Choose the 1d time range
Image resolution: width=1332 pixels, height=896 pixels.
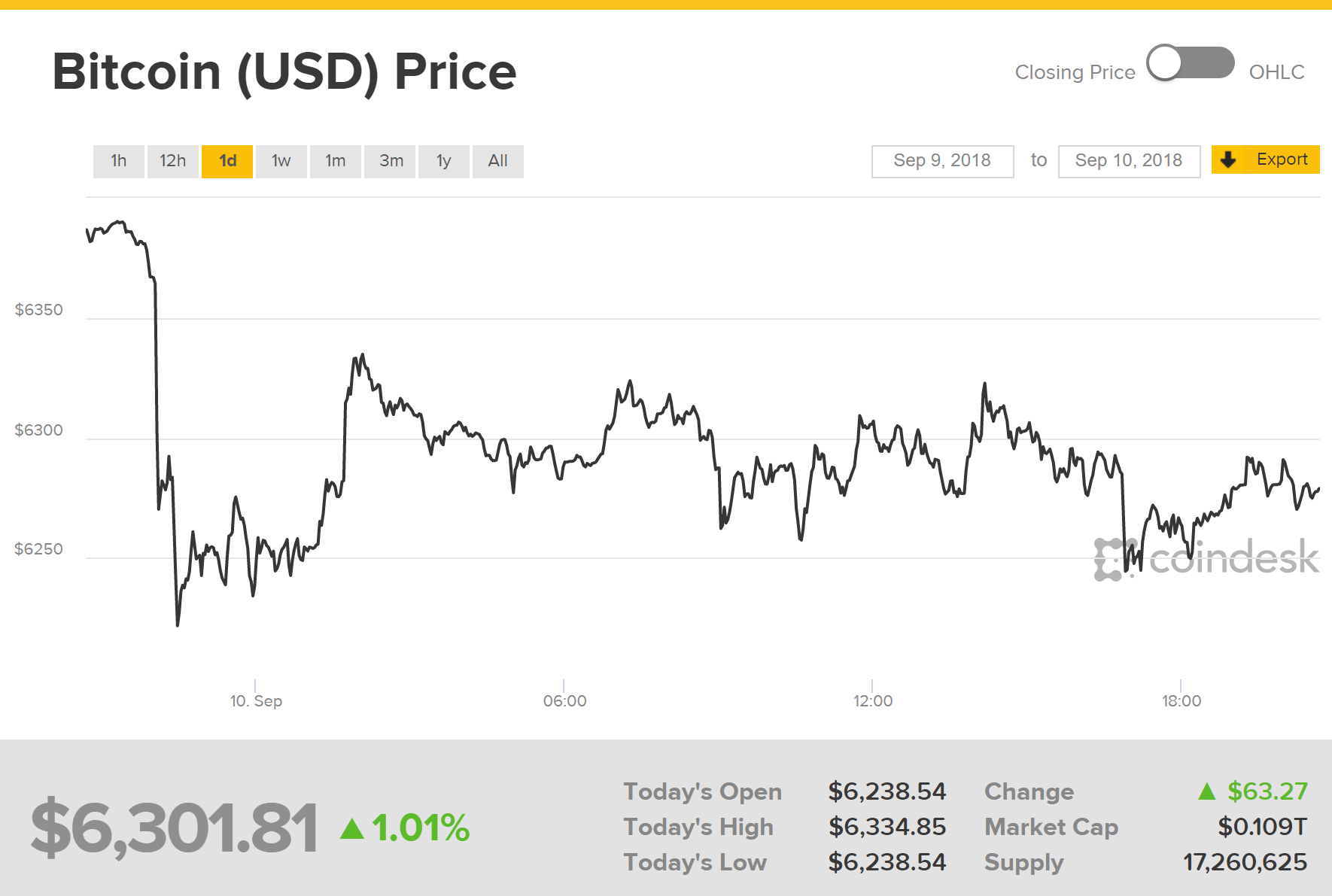[227, 161]
